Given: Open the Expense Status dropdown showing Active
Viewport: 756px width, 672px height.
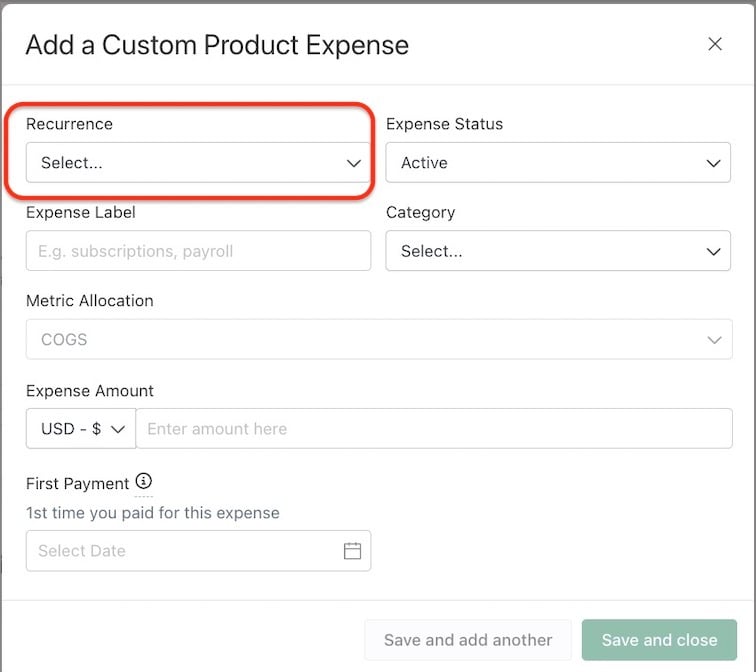Looking at the screenshot, I should [558, 162].
